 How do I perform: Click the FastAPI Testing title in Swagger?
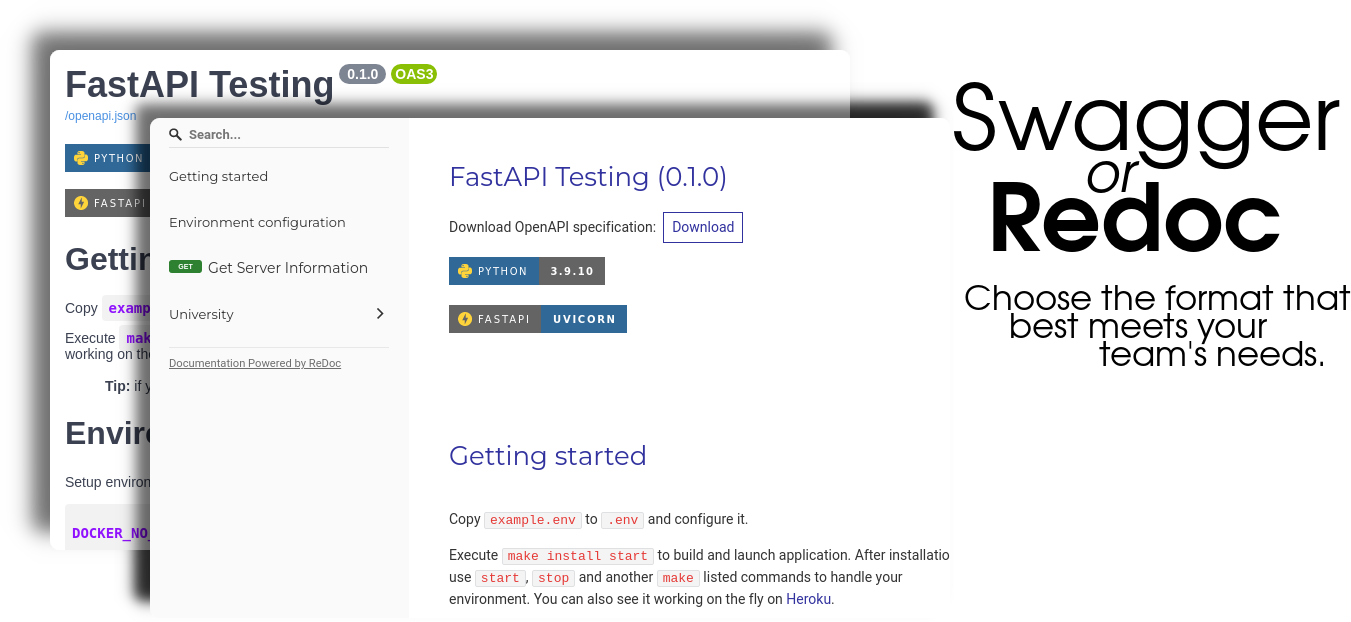tap(199, 84)
